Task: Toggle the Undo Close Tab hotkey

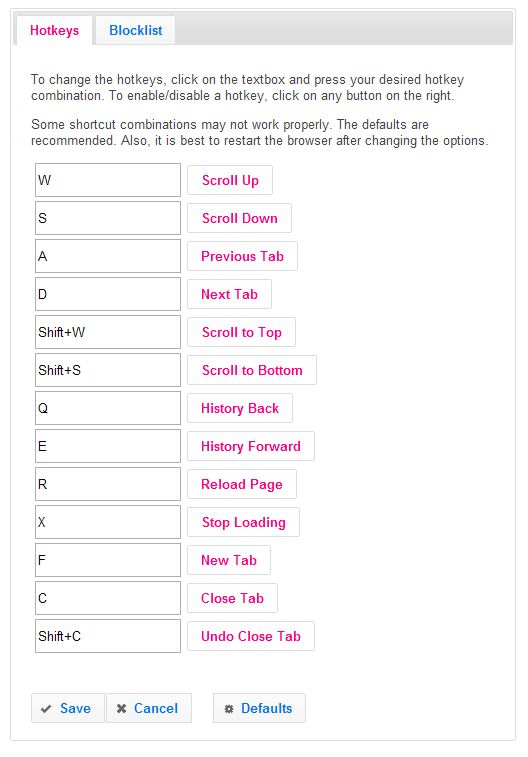Action: pos(251,636)
